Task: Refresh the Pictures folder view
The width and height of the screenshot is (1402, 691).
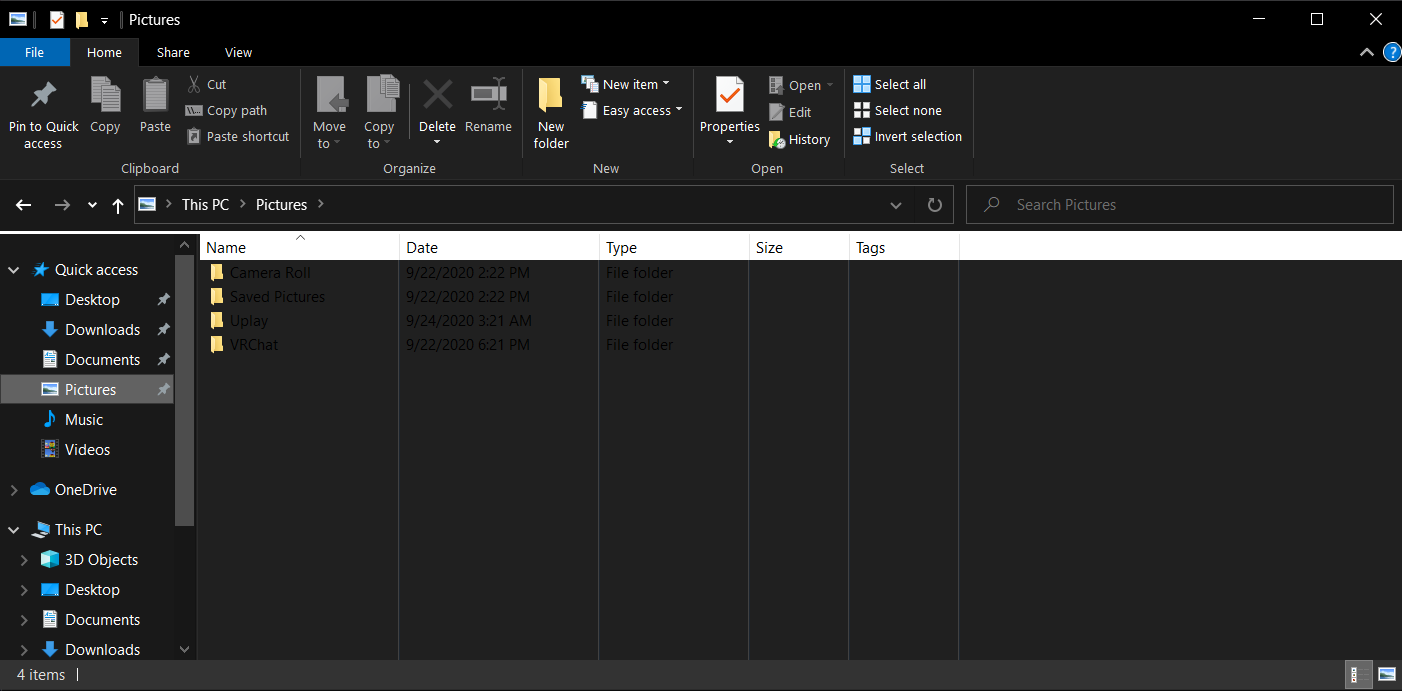Action: (935, 205)
